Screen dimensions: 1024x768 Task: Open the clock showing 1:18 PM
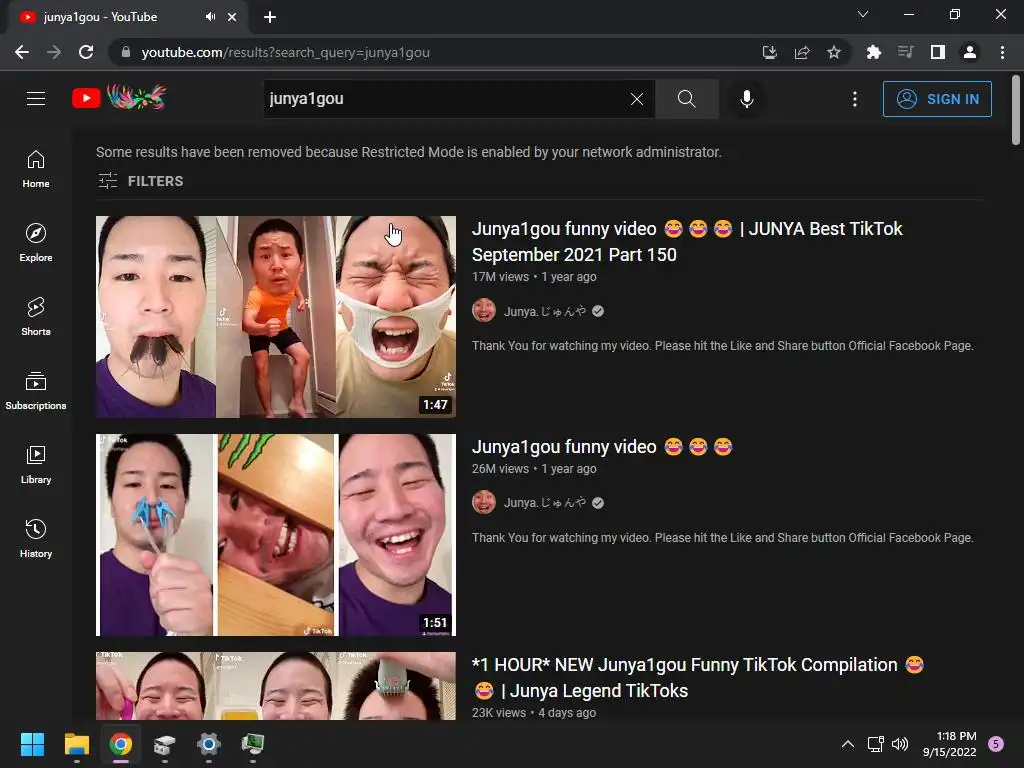[x=950, y=744]
